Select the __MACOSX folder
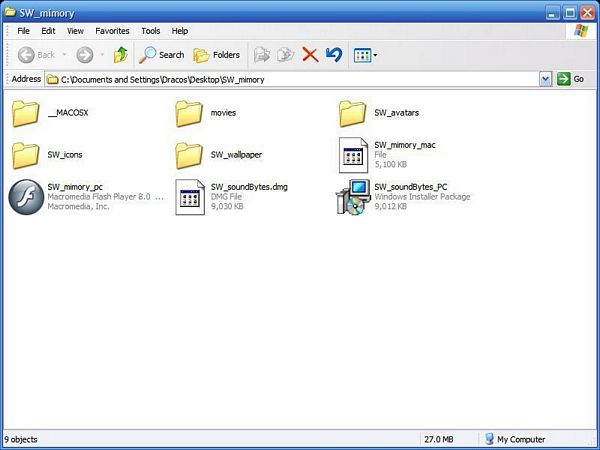 [25, 113]
